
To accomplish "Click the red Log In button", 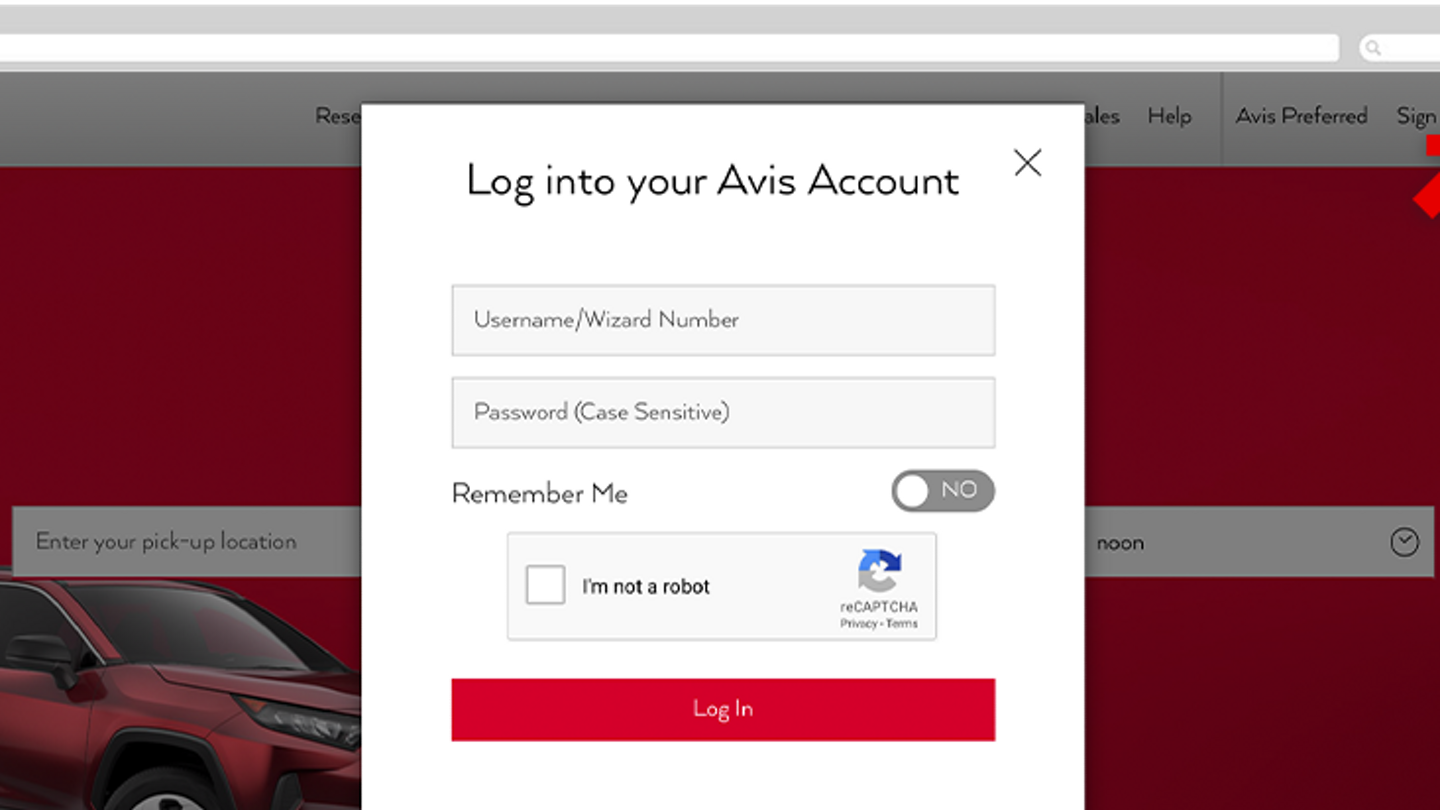I will click(x=723, y=710).
